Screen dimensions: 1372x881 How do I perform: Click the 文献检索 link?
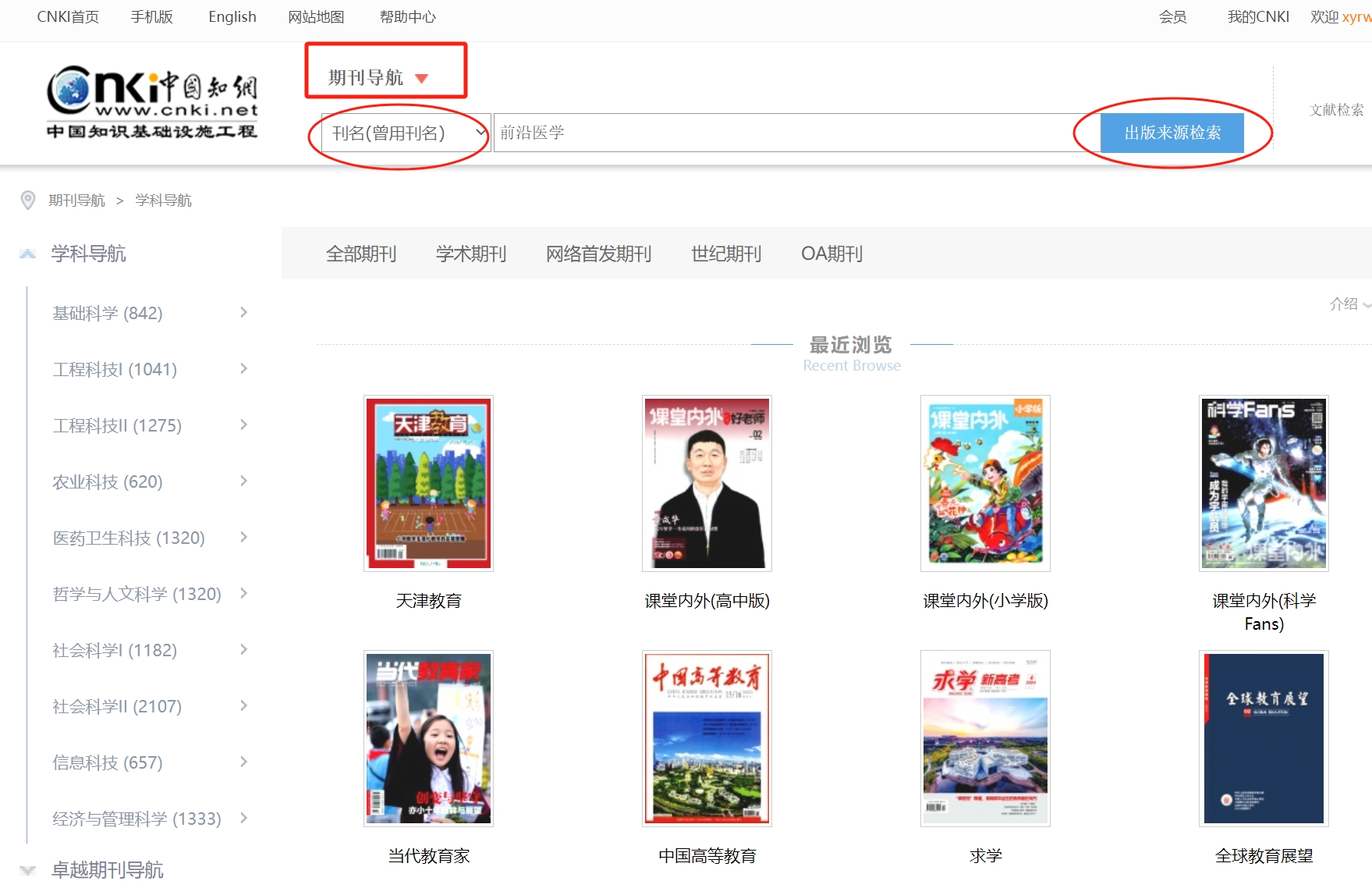point(1336,110)
